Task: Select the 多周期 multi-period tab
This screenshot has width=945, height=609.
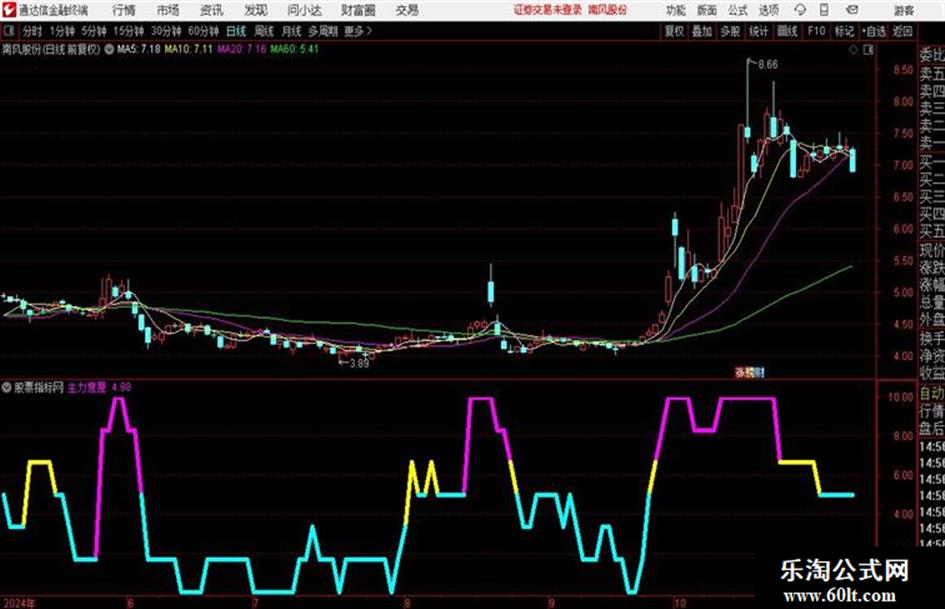Action: 323,31
